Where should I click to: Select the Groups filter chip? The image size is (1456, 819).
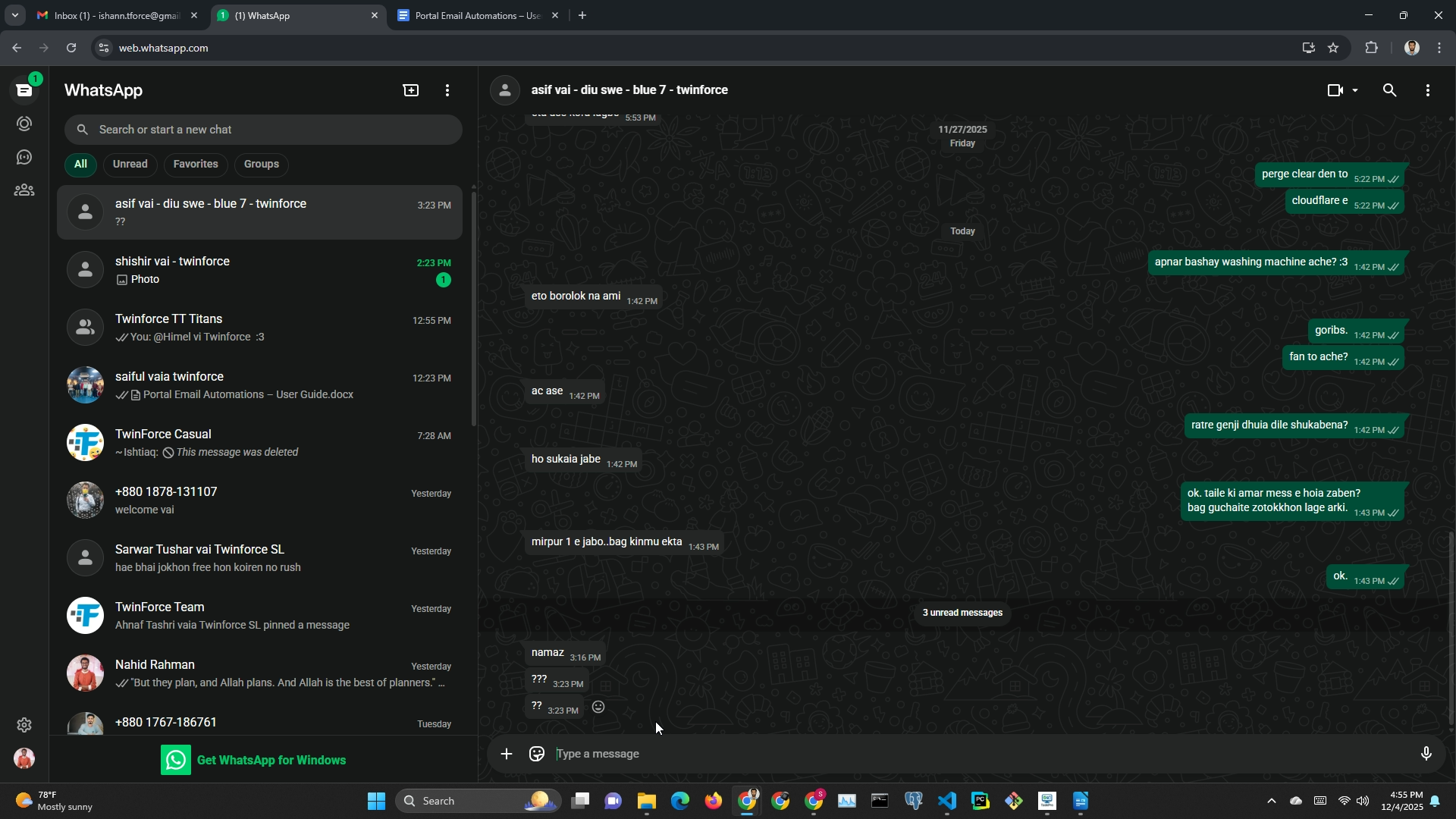261,165
